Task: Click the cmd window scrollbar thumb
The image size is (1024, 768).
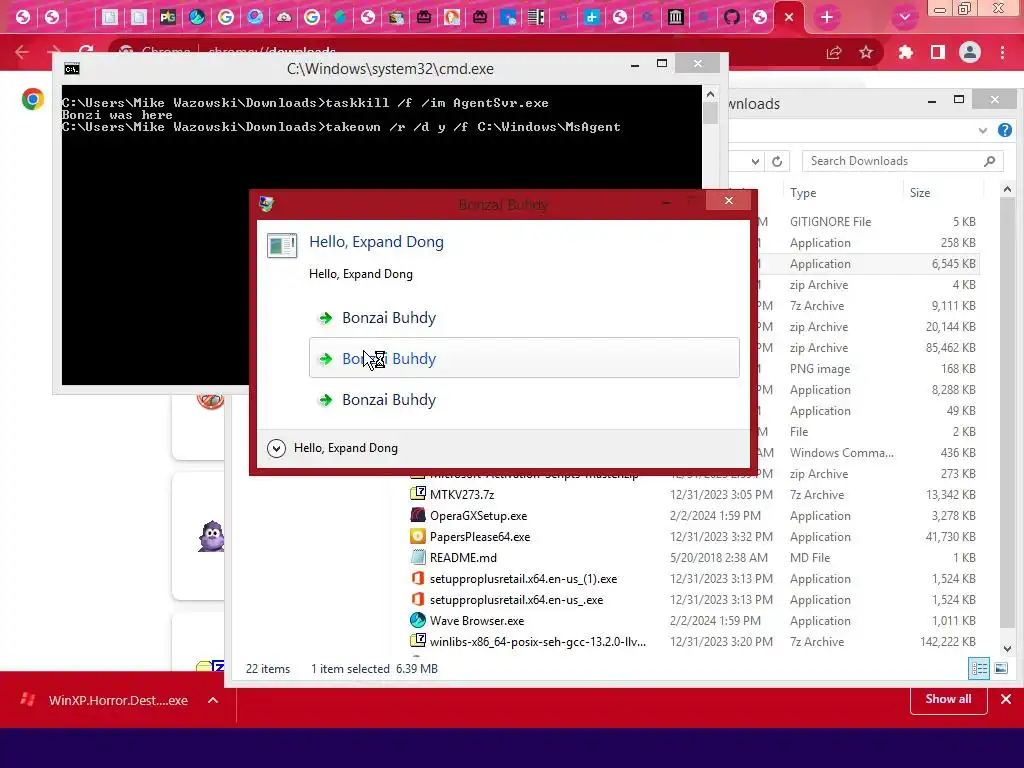Action: click(x=711, y=113)
